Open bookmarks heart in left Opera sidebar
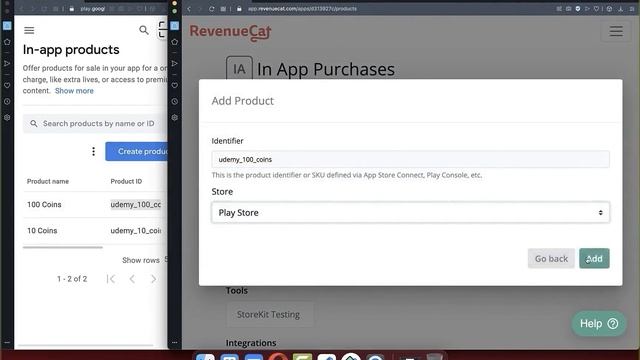 (7, 85)
